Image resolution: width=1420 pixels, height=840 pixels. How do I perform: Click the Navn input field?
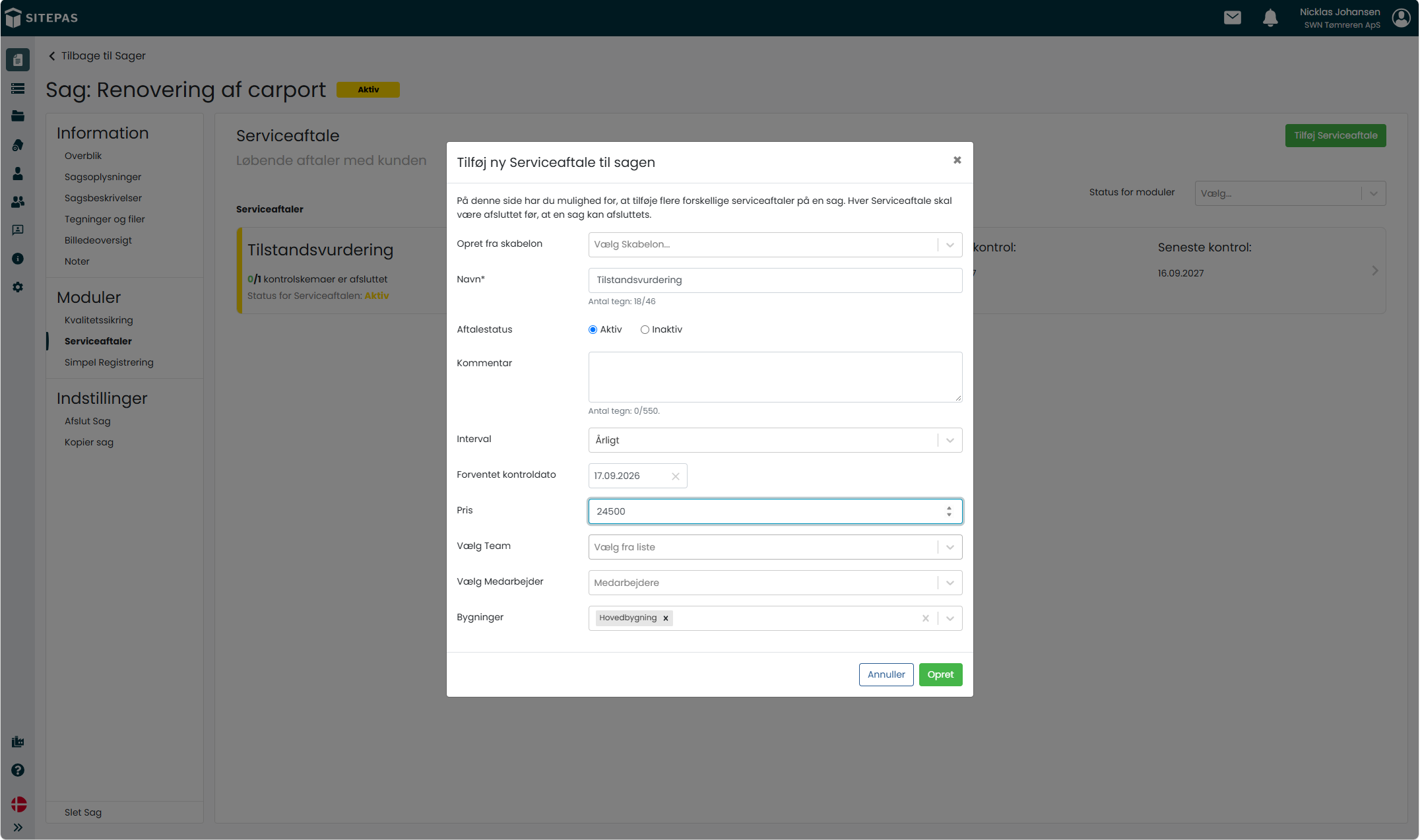click(775, 280)
